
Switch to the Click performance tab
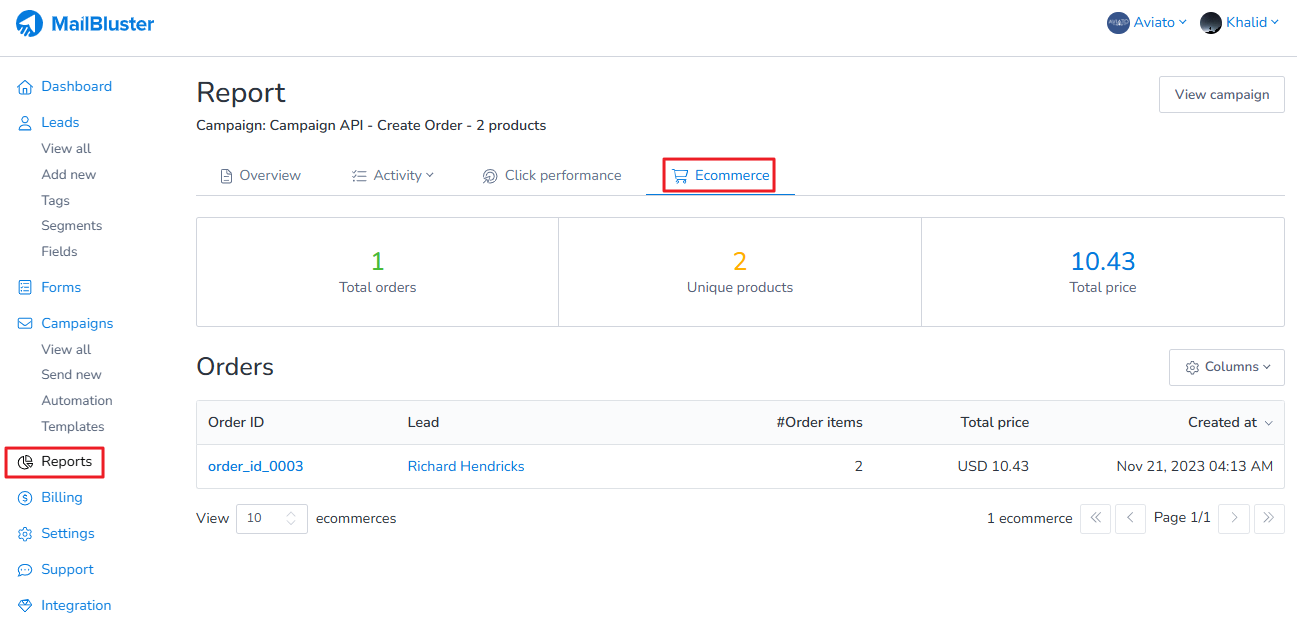(552, 176)
